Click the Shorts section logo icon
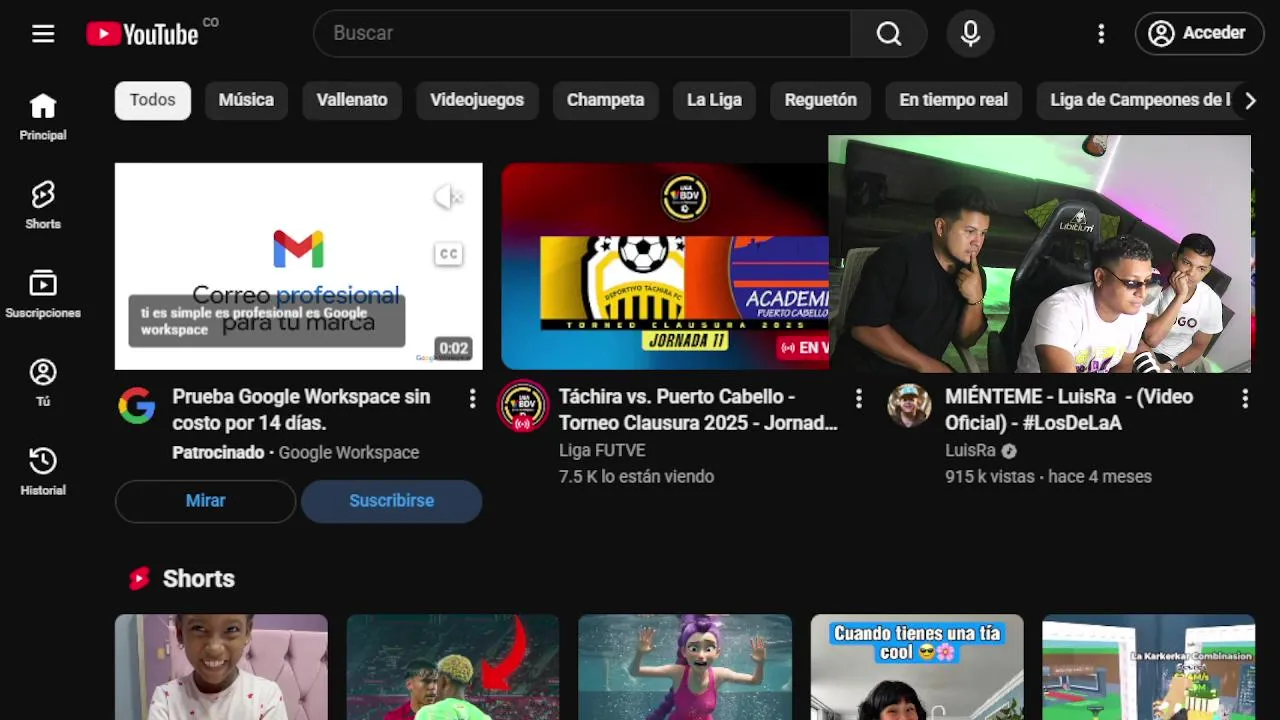The height and width of the screenshot is (720, 1280). (x=139, y=579)
